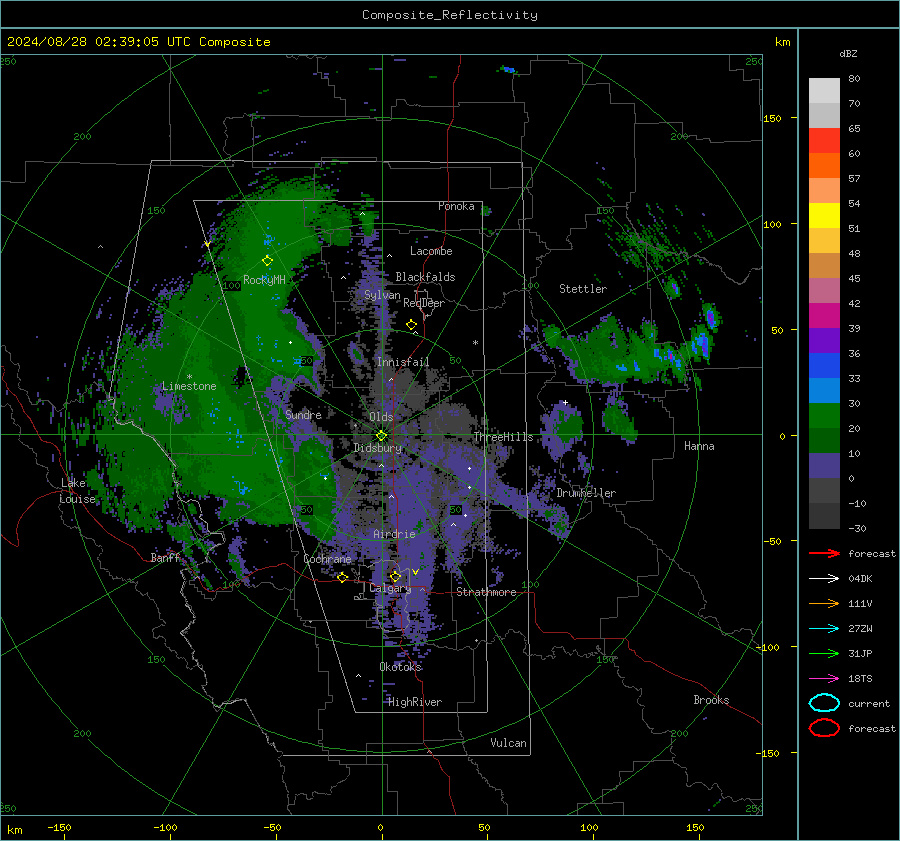The image size is (900, 841).
Task: Click the yellow diamond marker above Calgary label
Action: click(395, 576)
